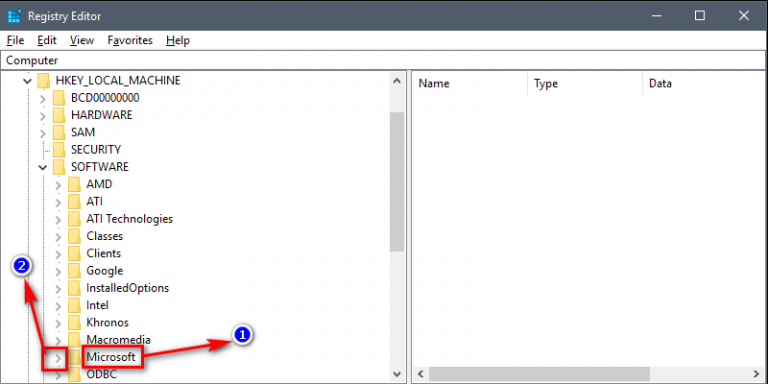Select the Google key folder icon
This screenshot has width=768, height=384.
coord(74,270)
